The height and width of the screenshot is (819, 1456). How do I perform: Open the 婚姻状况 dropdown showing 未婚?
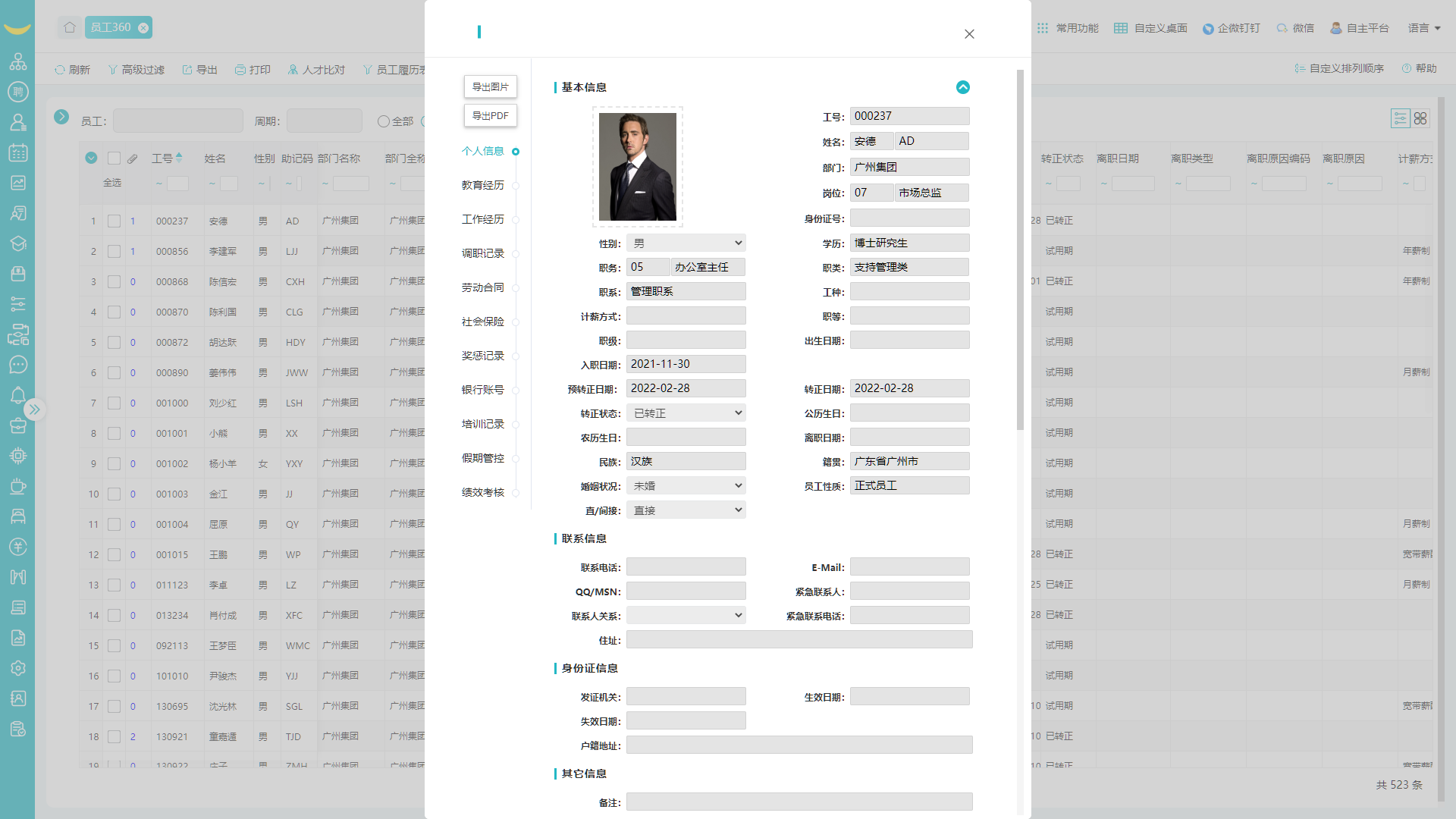pos(686,485)
